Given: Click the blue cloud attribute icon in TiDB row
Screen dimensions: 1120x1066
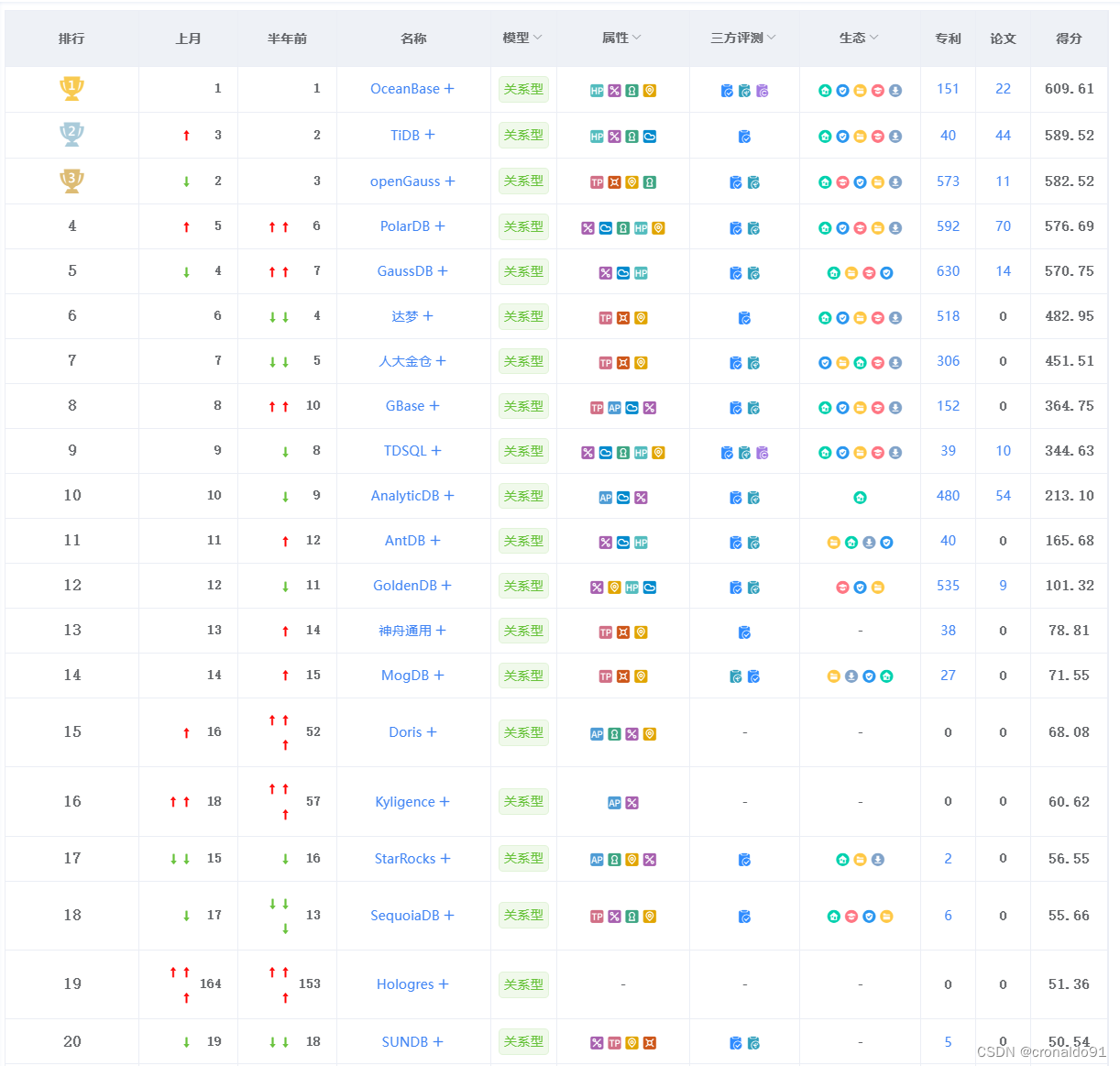Looking at the screenshot, I should click(x=649, y=137).
